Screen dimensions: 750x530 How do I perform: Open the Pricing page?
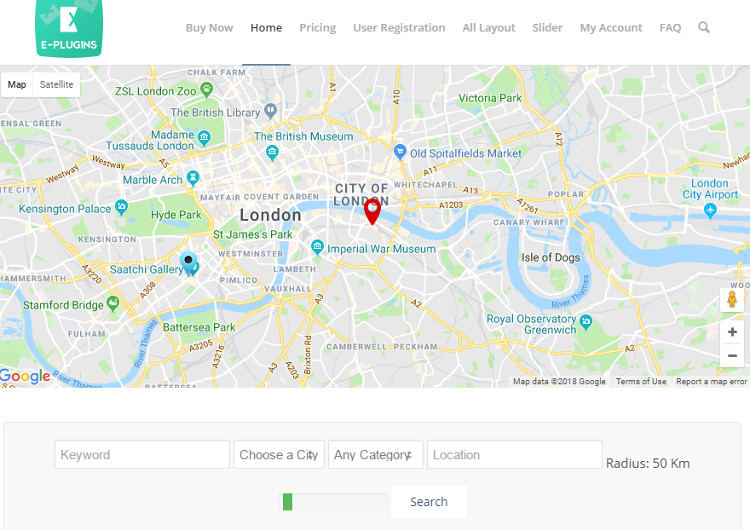[x=318, y=28]
